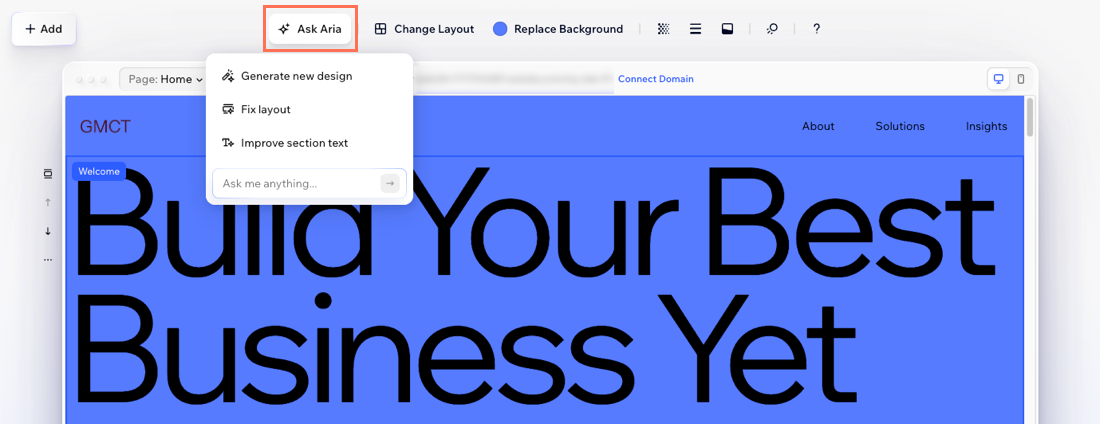Select Generate new design from Aria menu
The image size is (1100, 424).
tap(296, 76)
